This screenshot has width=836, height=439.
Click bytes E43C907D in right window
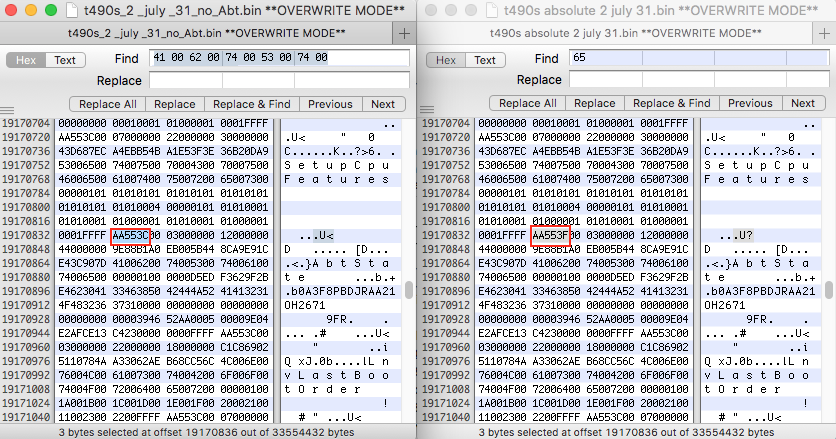(x=503, y=263)
